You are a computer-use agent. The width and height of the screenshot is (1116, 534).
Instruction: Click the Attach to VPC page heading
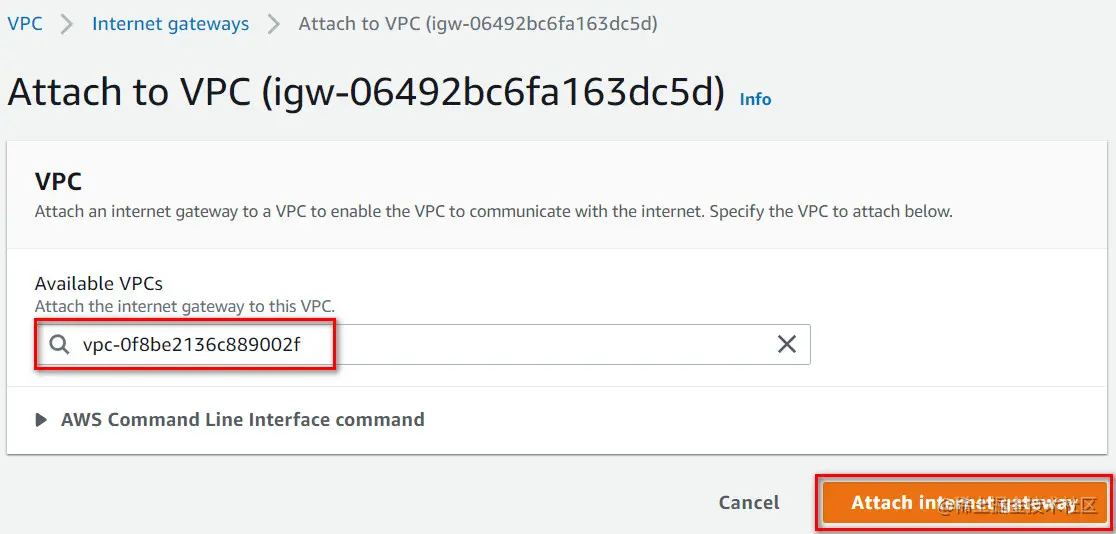tap(366, 92)
